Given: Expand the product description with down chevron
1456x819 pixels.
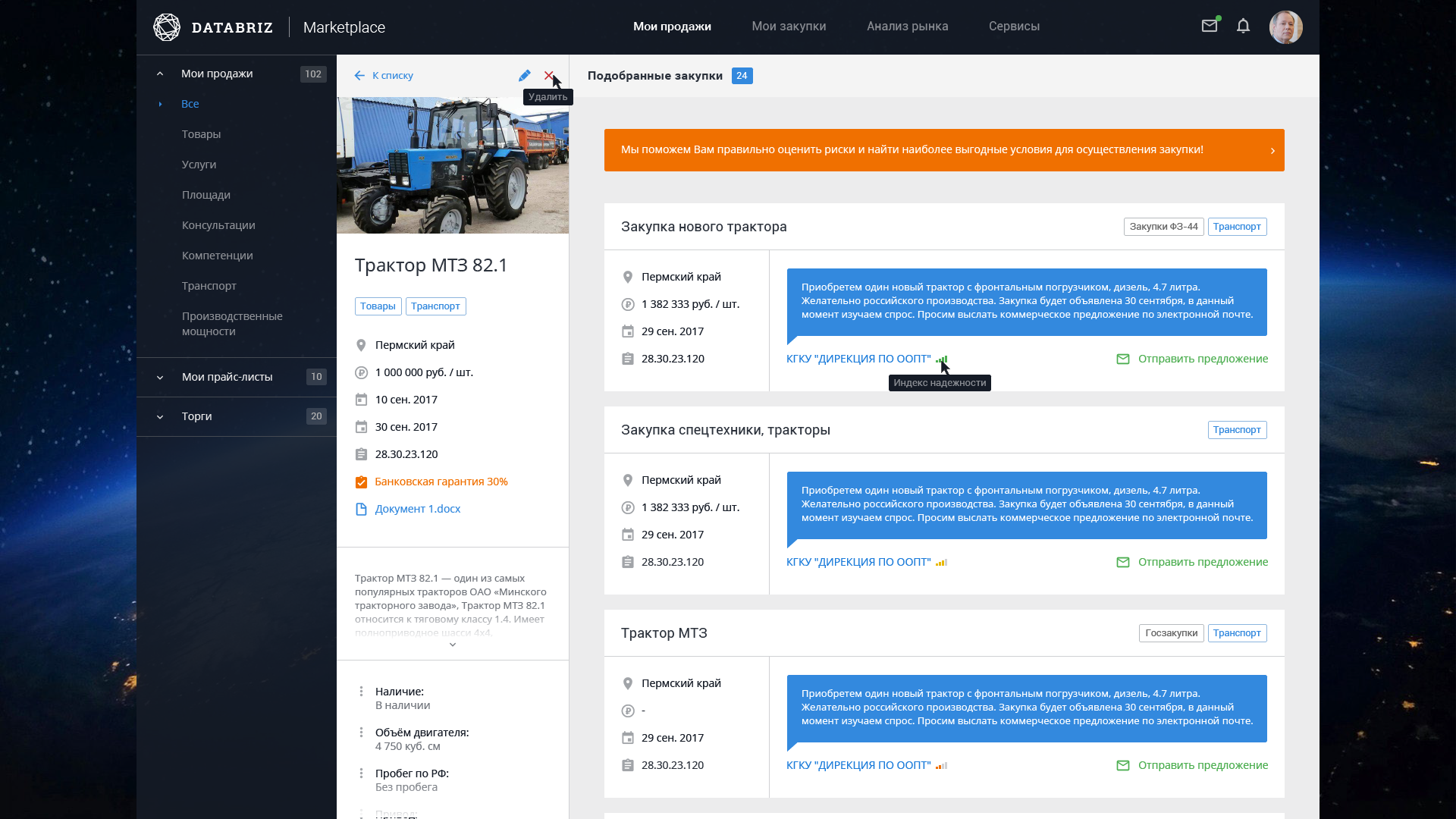Looking at the screenshot, I should [453, 645].
